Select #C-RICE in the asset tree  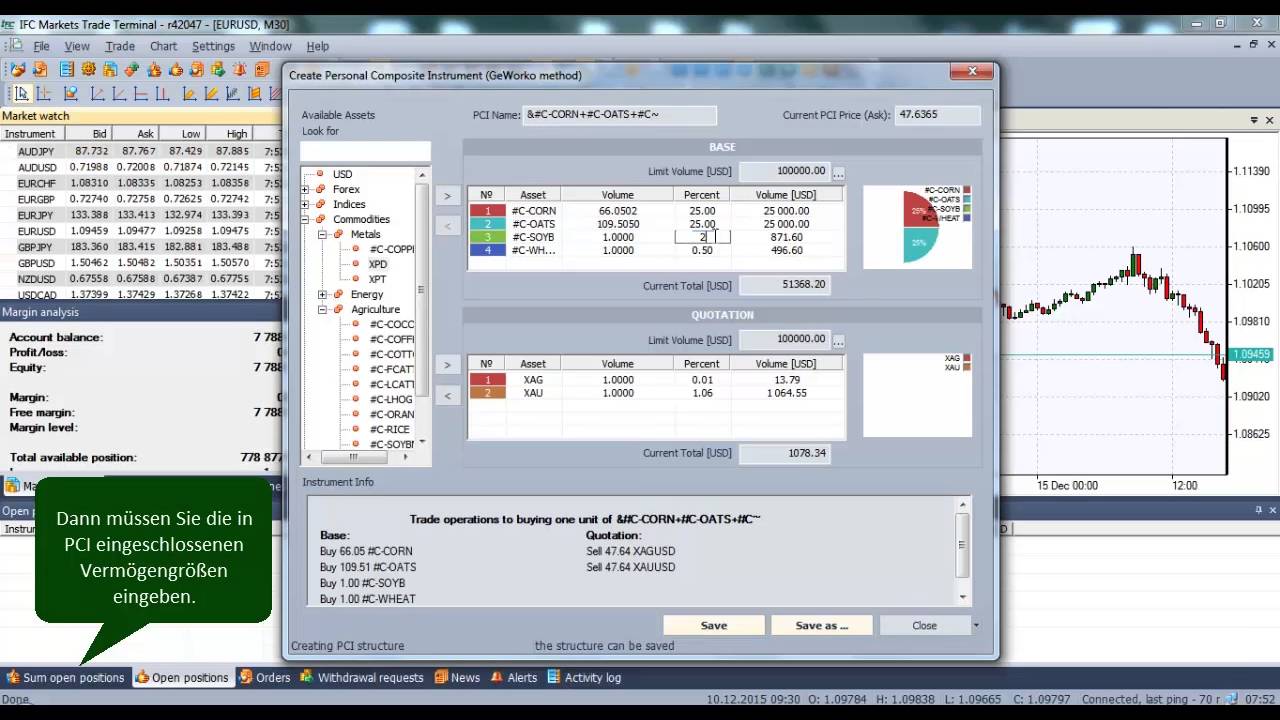pos(389,429)
